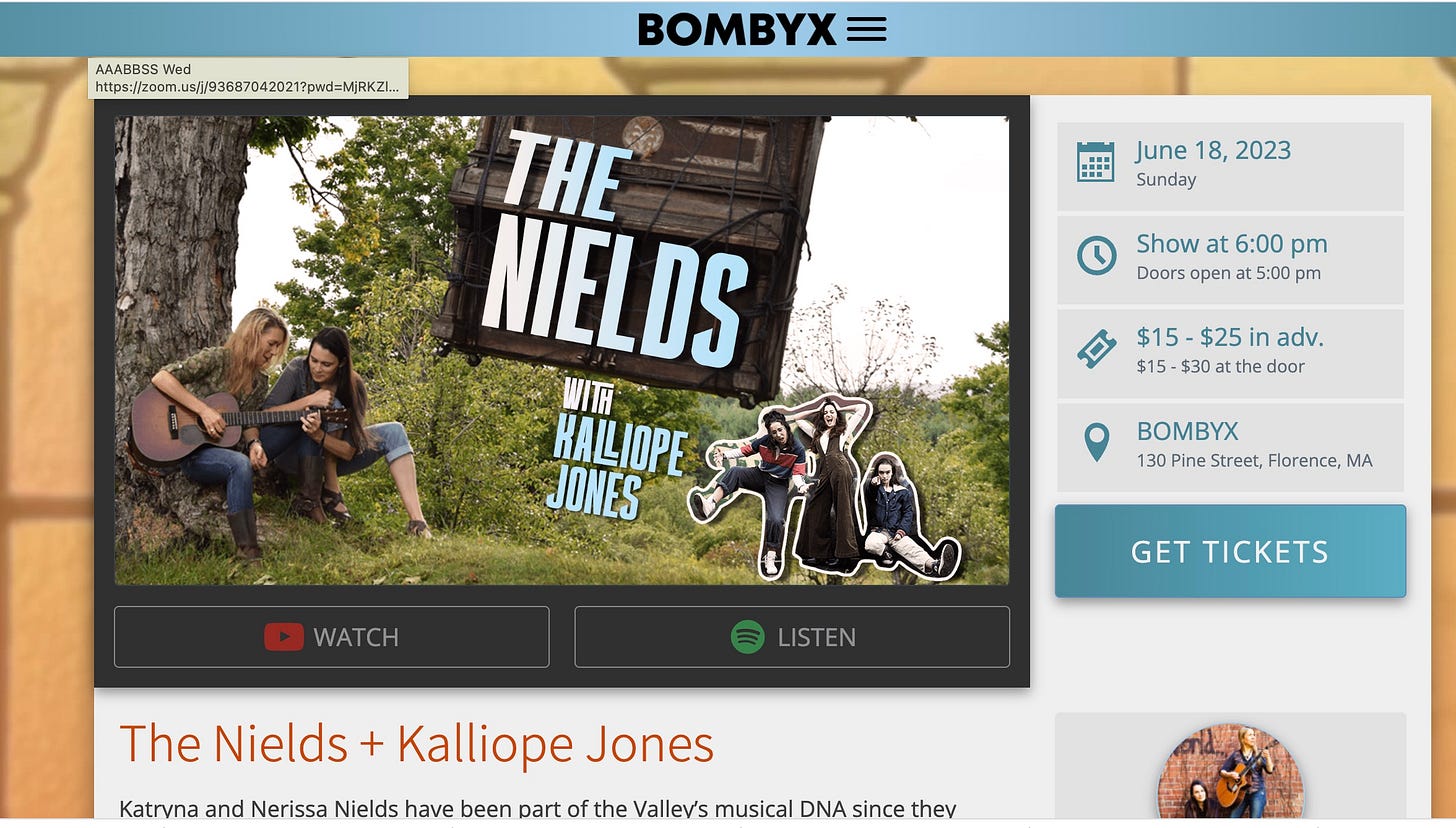Click the 130 Pine Street address

pos(1254,461)
